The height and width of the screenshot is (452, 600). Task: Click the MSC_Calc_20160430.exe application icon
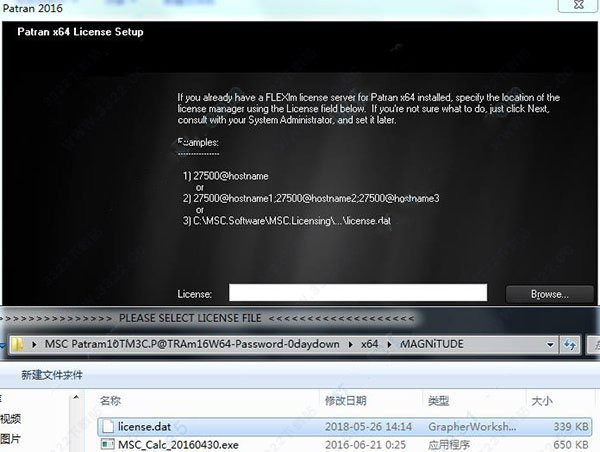(108, 444)
